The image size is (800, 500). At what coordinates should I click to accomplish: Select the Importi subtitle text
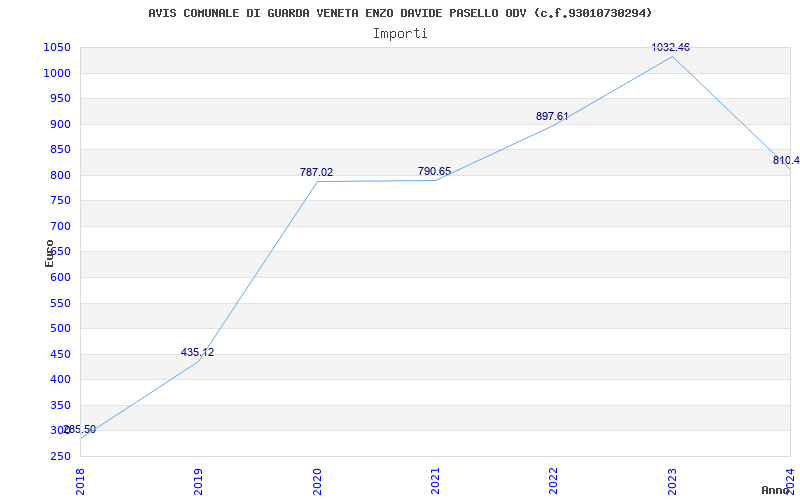pyautogui.click(x=400, y=34)
